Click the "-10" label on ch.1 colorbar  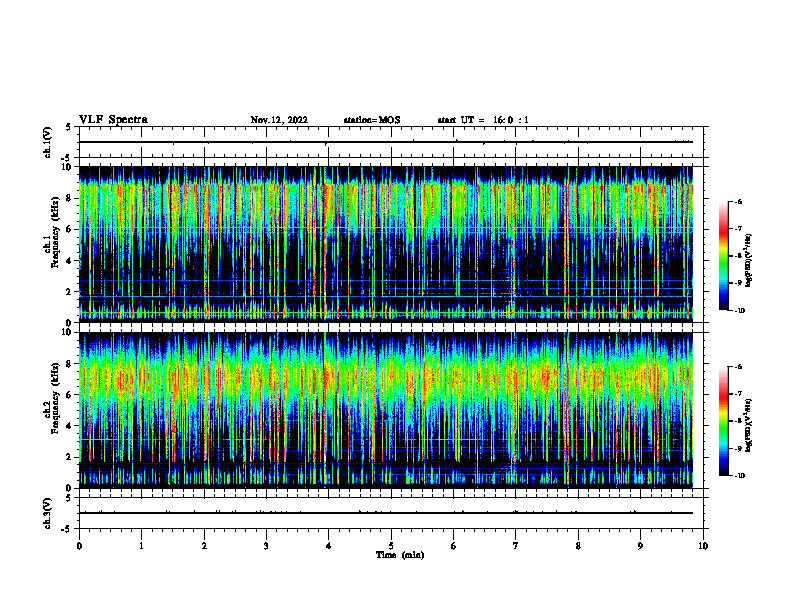point(739,311)
